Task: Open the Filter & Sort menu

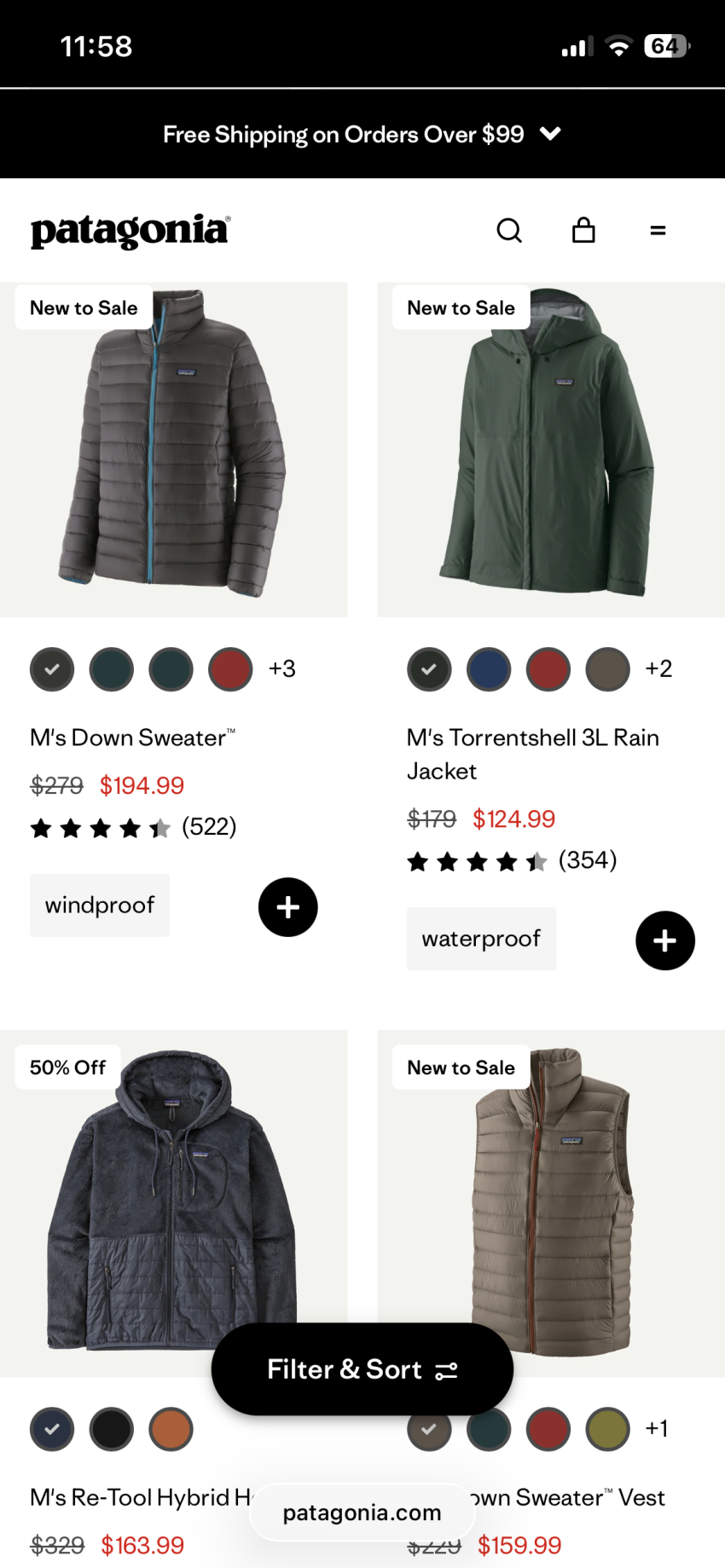Action: click(362, 1369)
